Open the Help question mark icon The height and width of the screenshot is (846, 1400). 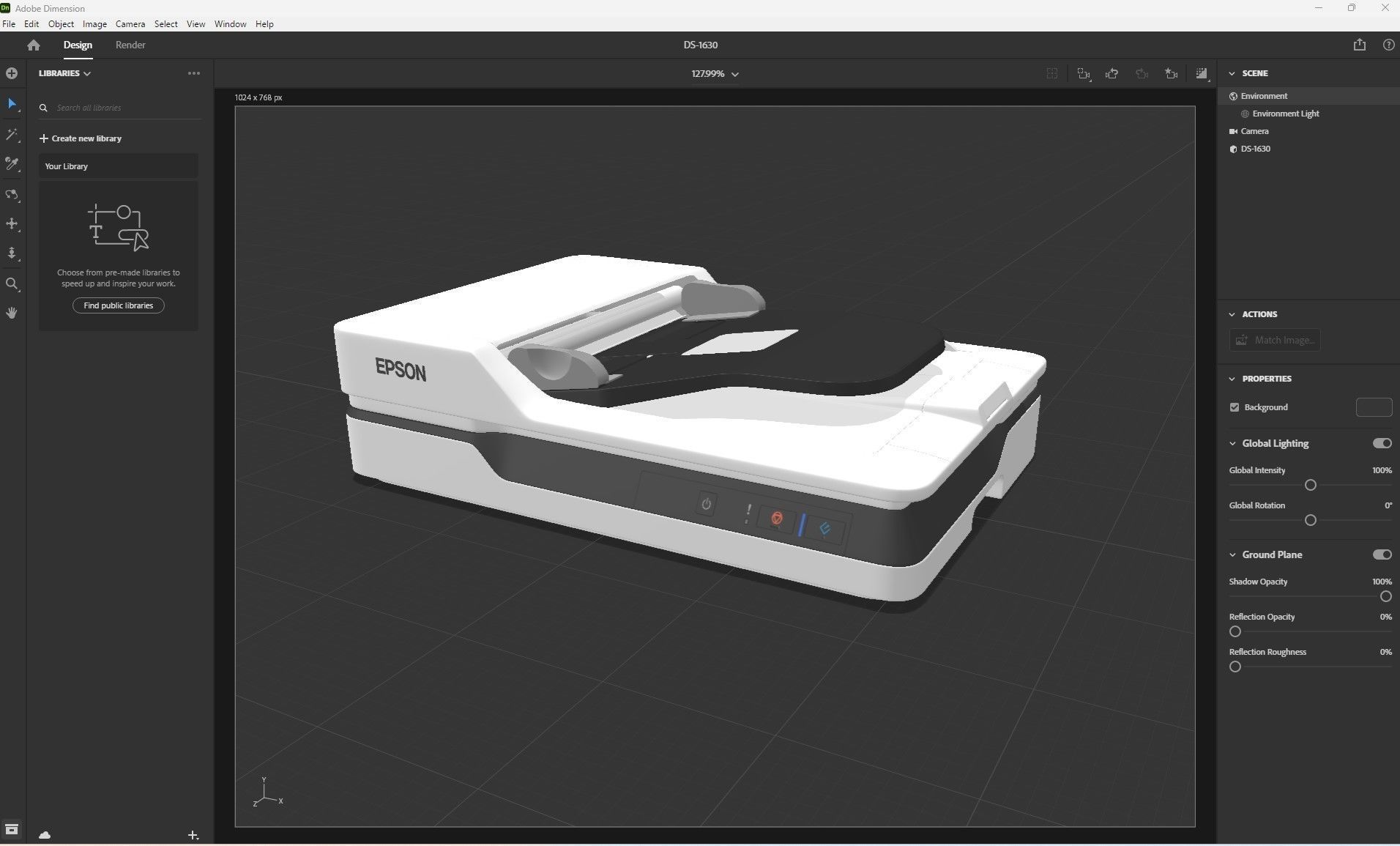pyautogui.click(x=1388, y=45)
